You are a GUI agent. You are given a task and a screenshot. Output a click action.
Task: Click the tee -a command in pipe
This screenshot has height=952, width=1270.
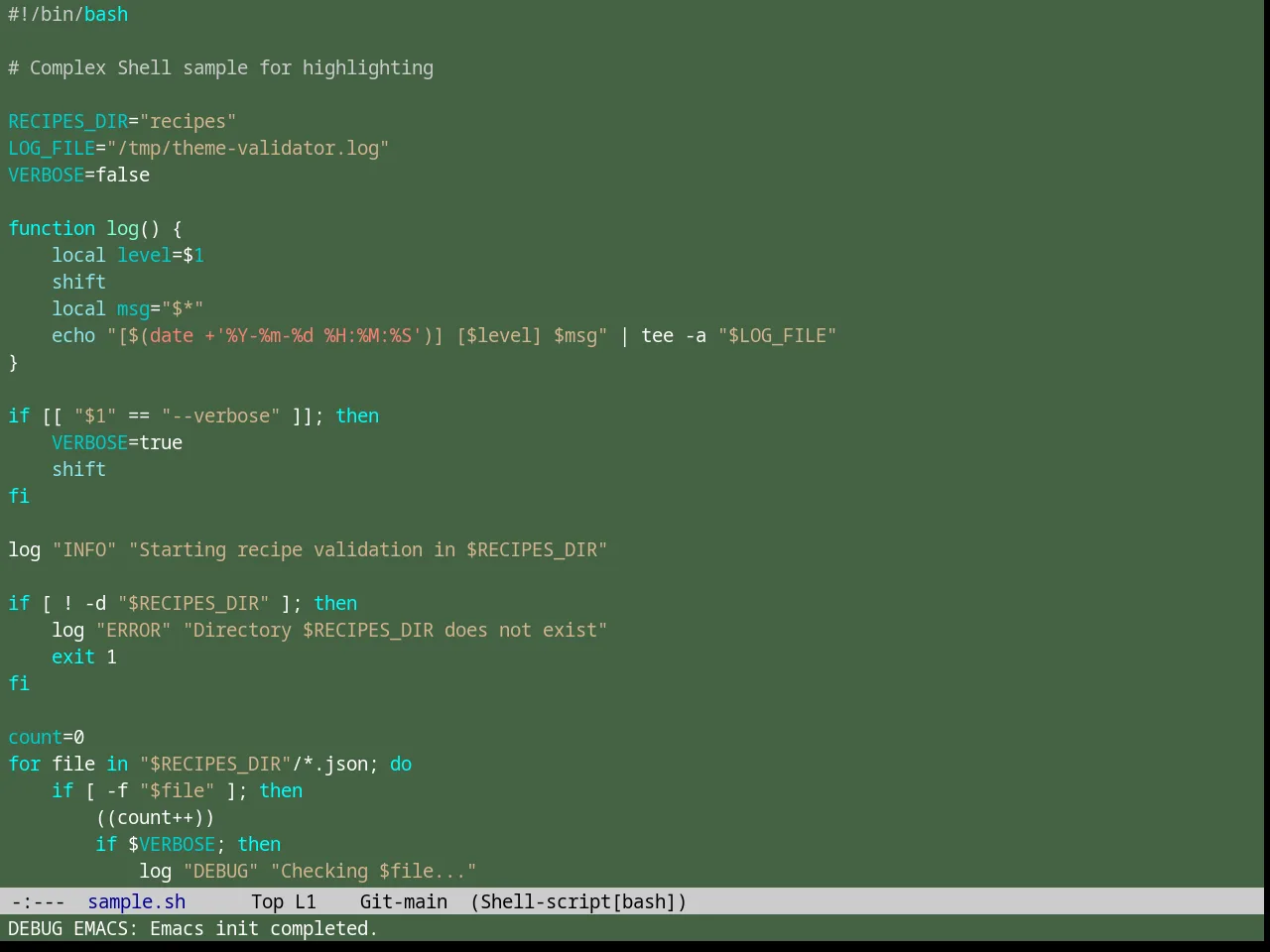point(674,335)
